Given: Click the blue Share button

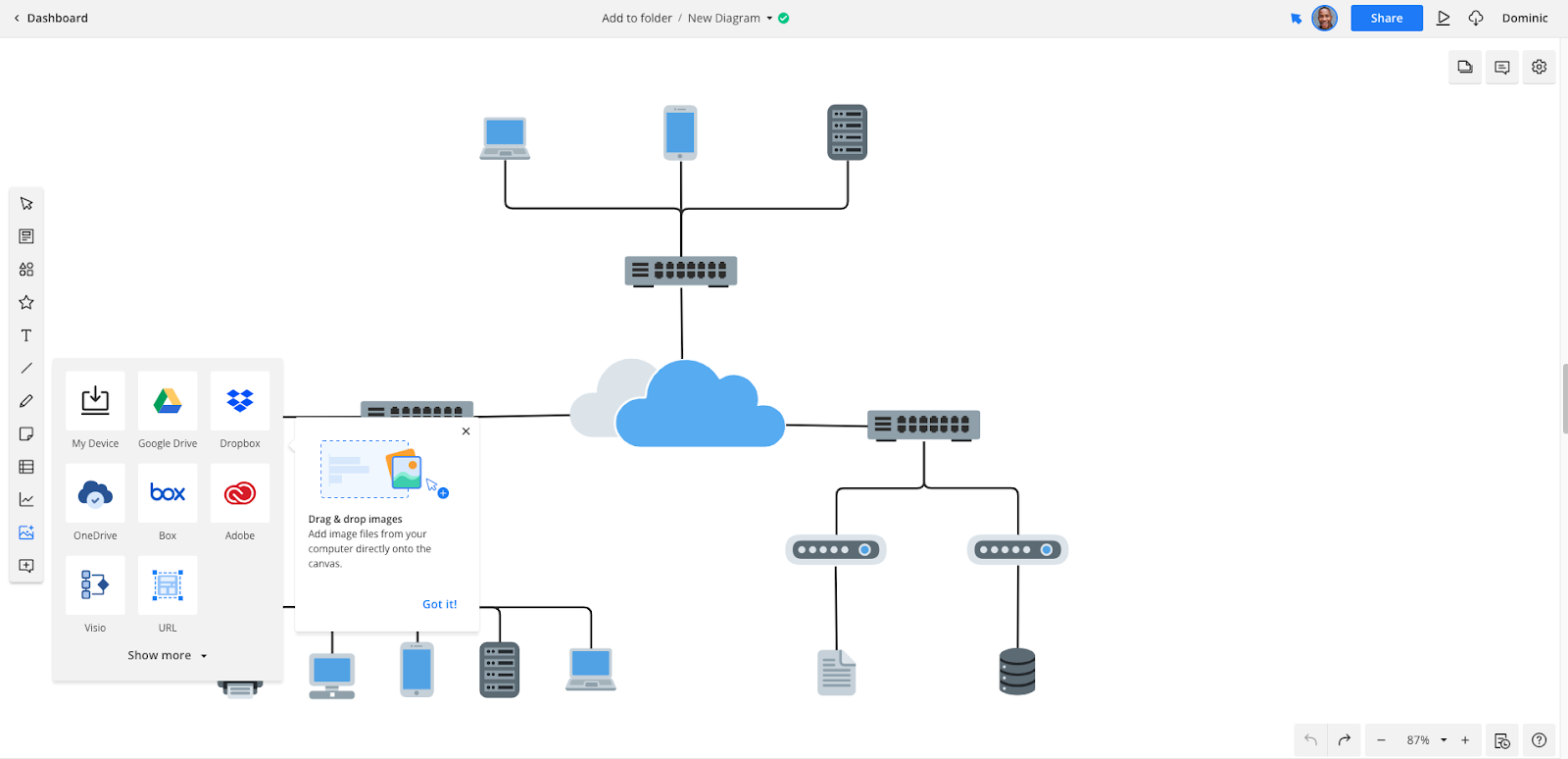Looking at the screenshot, I should pyautogui.click(x=1386, y=19).
